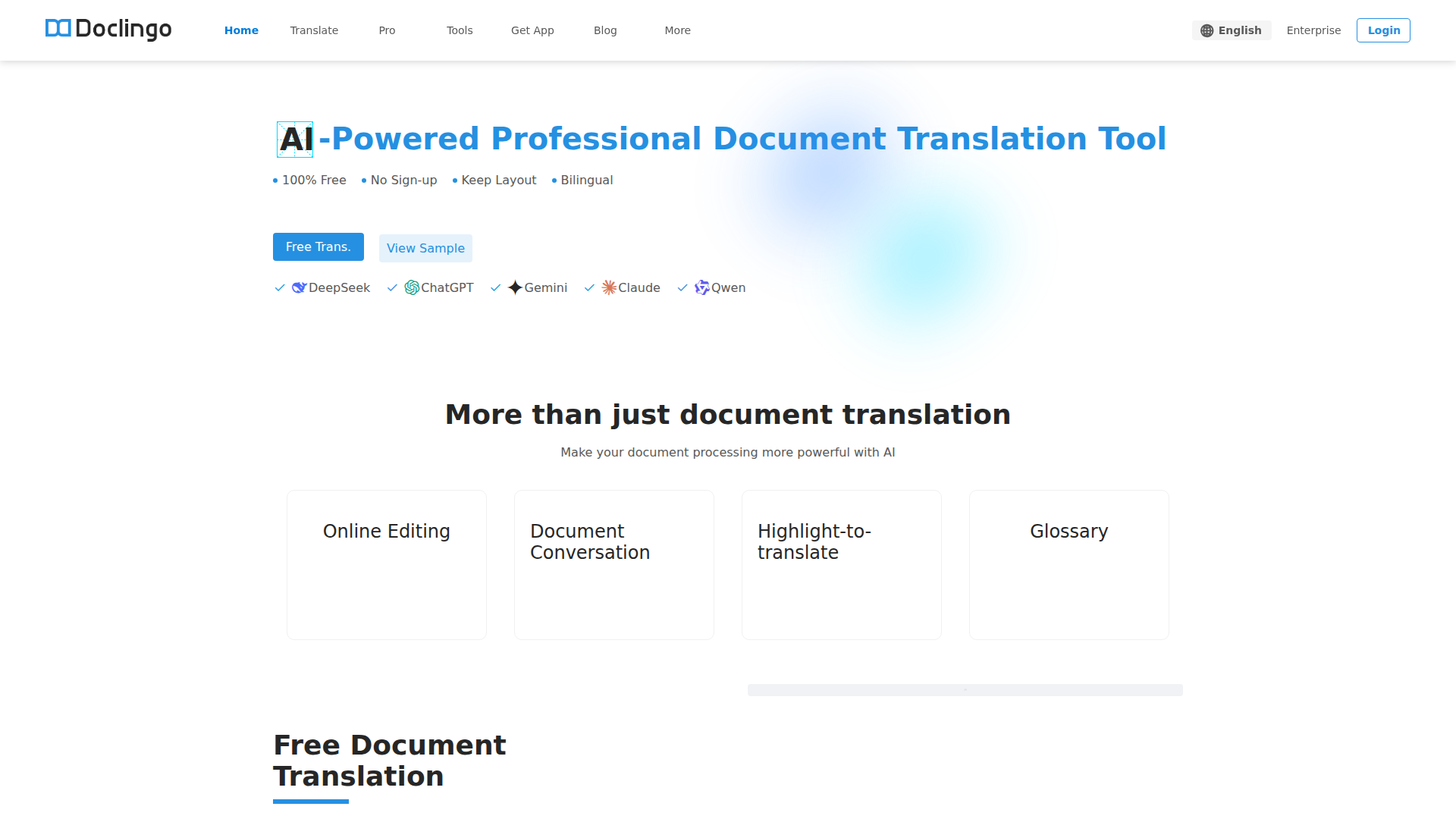Screen dimensions: 1456x819
Task: Click the boxed AI headline icon
Action: [295, 140]
